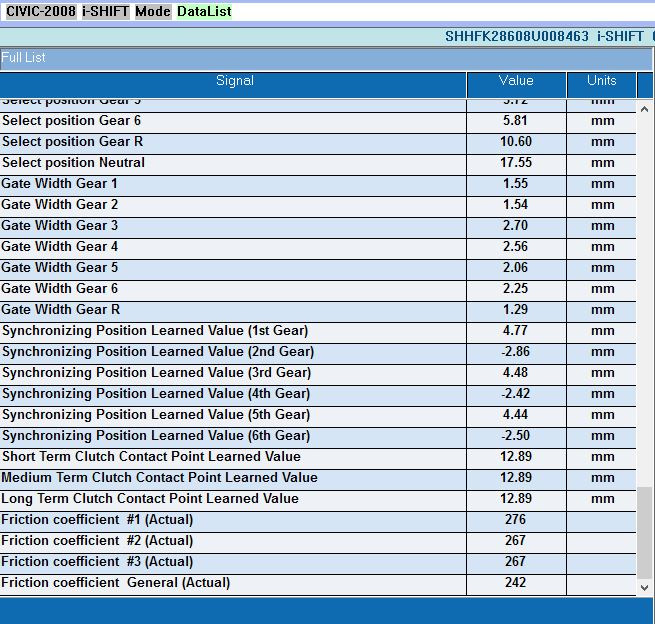
Task: Click value 10.60 for Gear R
Action: coord(516,142)
